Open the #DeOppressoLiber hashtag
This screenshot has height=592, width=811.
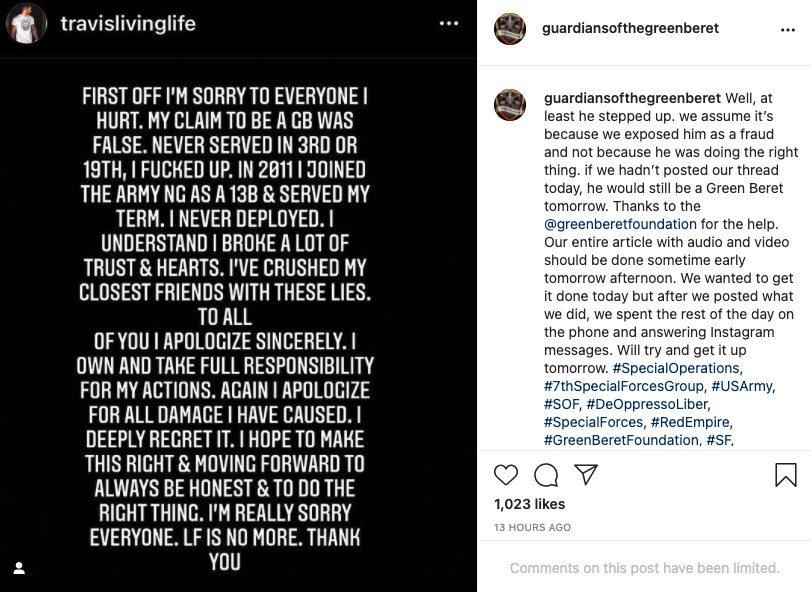(x=647, y=404)
